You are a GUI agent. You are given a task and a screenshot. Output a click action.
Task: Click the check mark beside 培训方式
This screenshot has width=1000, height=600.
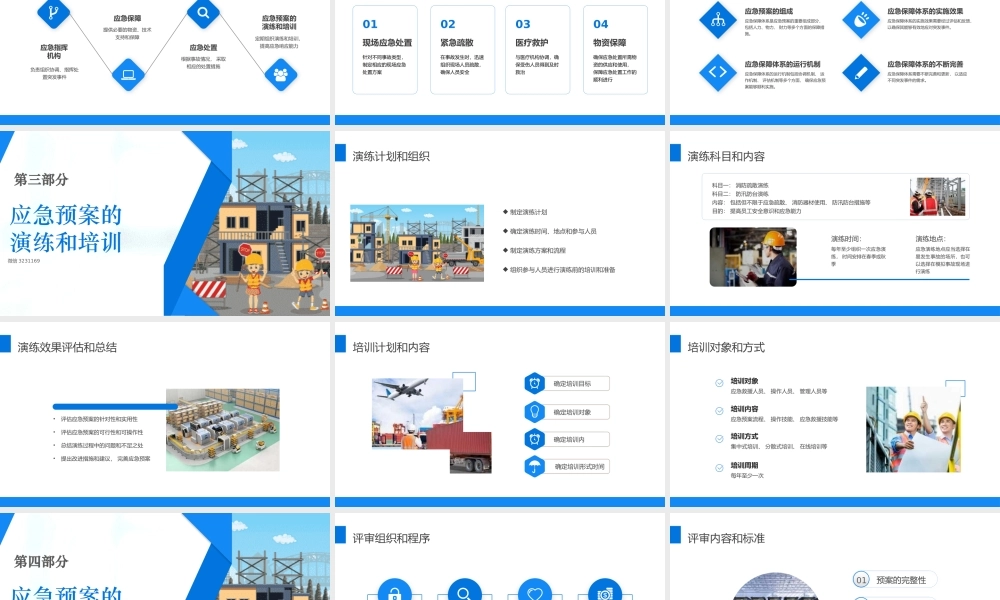(719, 438)
